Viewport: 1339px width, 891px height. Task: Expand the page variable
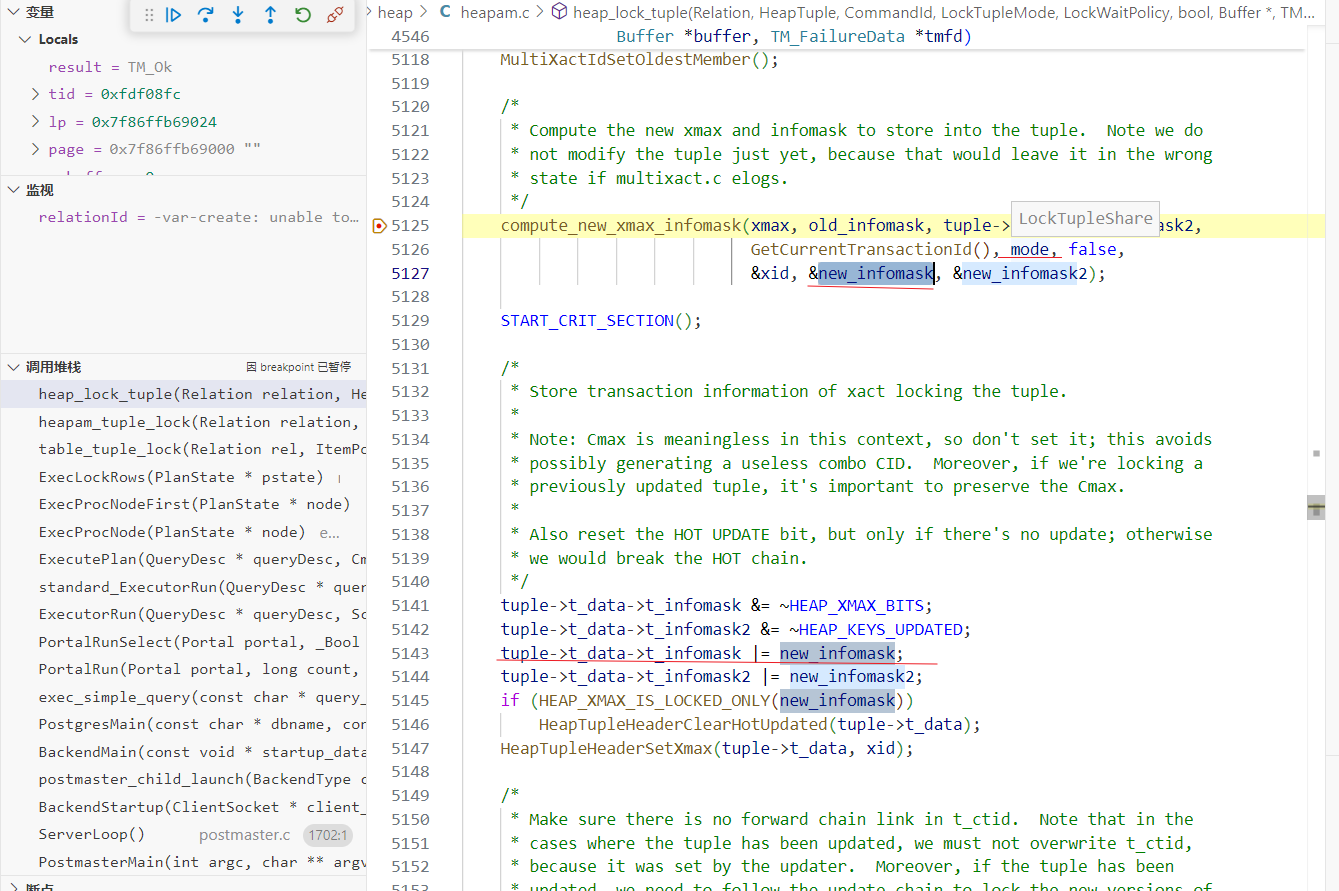(37, 149)
